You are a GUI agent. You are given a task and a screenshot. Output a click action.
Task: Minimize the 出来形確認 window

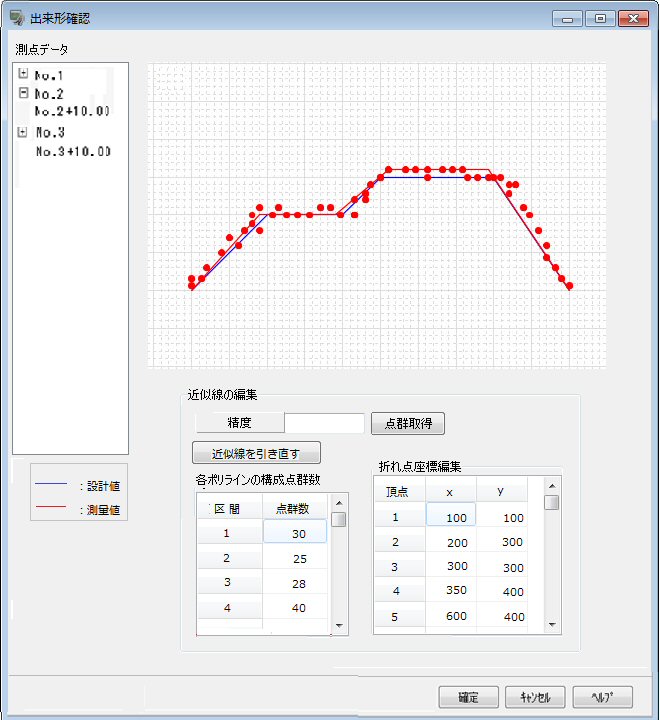coord(568,19)
